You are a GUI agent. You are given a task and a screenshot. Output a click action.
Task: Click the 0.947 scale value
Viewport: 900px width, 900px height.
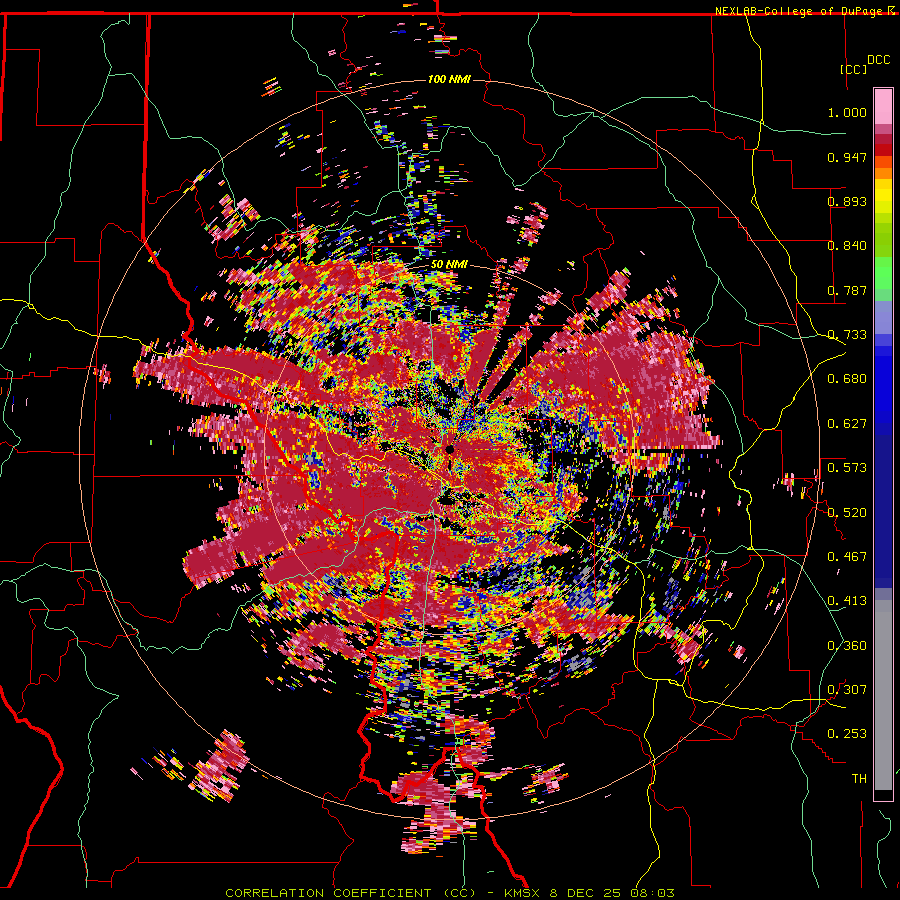coord(847,157)
